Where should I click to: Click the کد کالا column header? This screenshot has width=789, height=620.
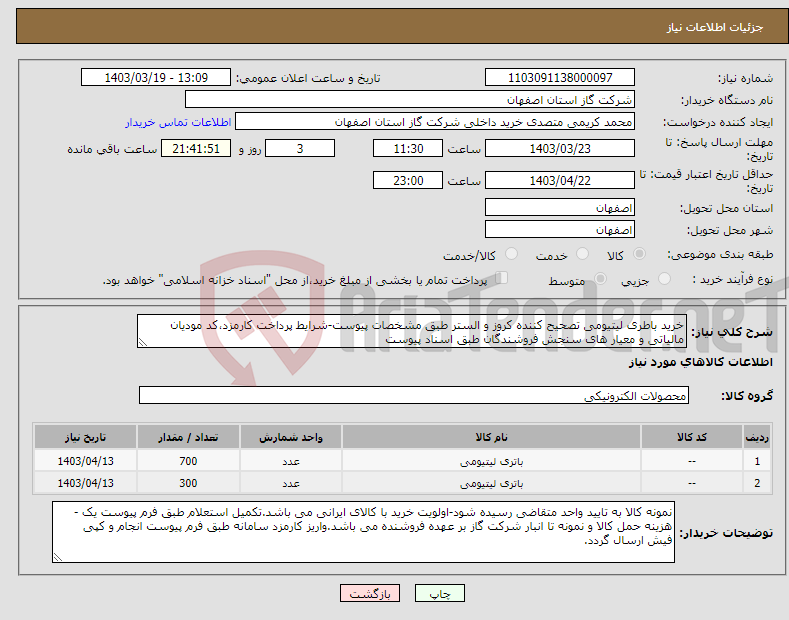tap(692, 437)
